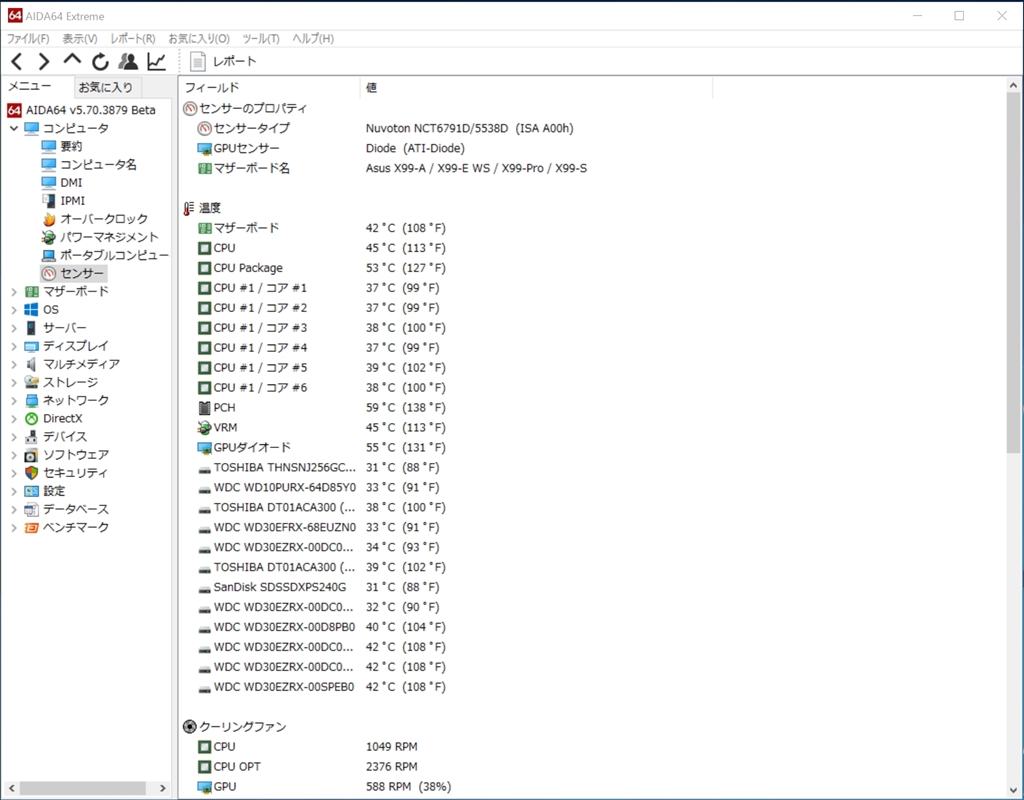
Task: Click the up-level arrow toolbar icon
Action: [72, 60]
